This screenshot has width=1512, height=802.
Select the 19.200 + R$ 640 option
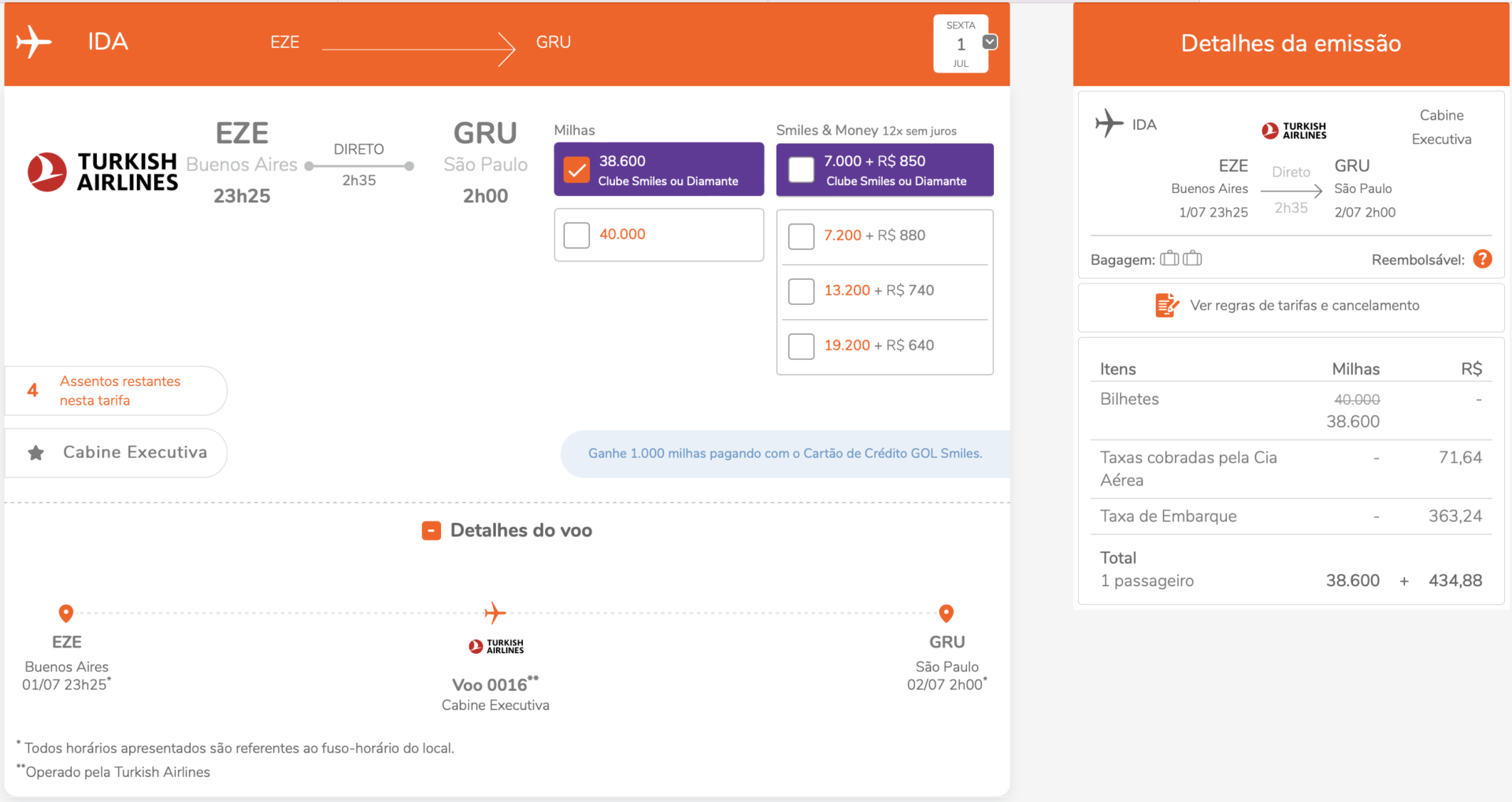(x=802, y=347)
